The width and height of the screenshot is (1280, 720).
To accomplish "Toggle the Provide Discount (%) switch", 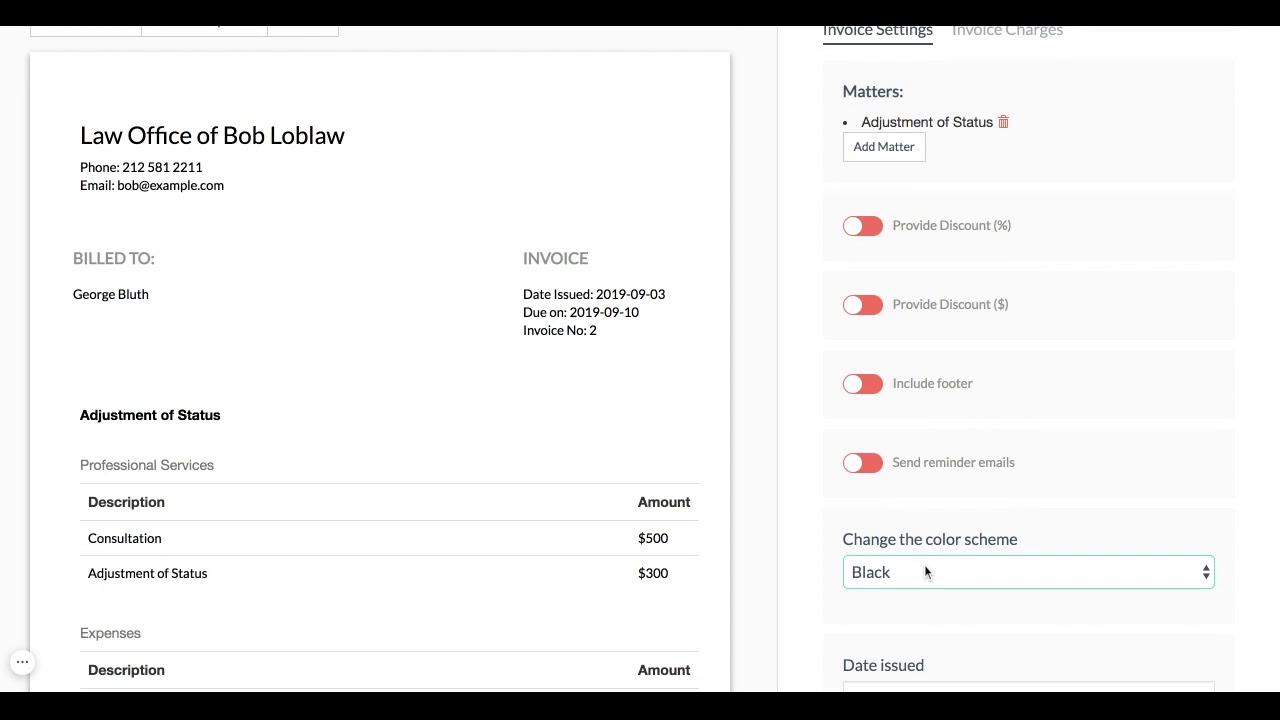I will [x=862, y=226].
